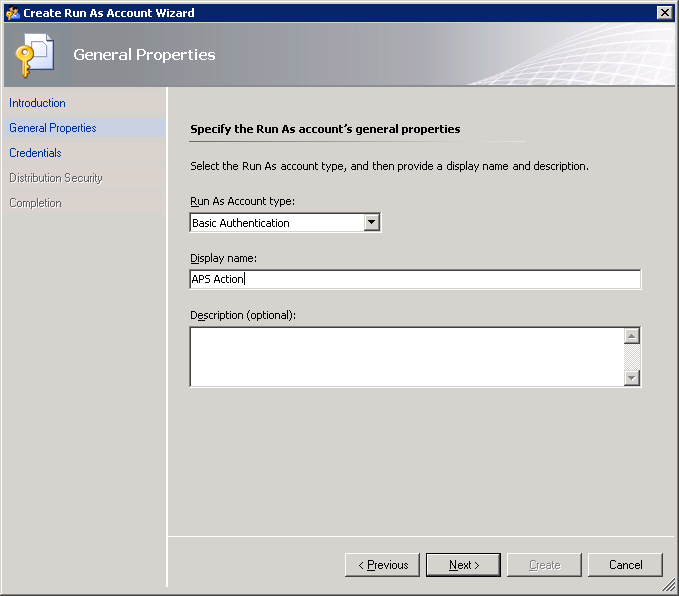Go to the Next wizard step
Image resolution: width=679 pixels, height=596 pixels.
463,565
